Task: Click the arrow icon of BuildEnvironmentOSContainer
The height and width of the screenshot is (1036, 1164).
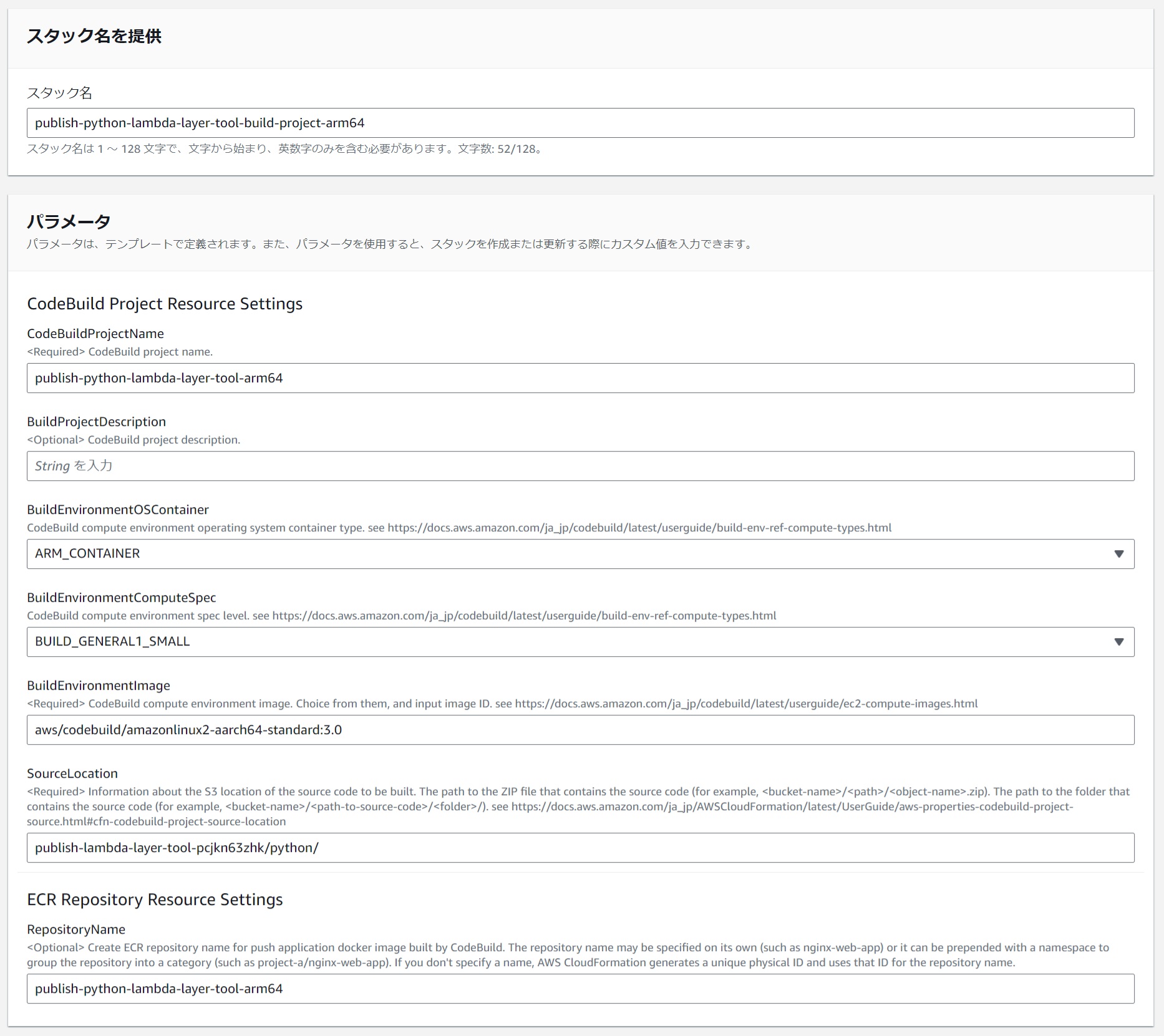Action: 1118,554
